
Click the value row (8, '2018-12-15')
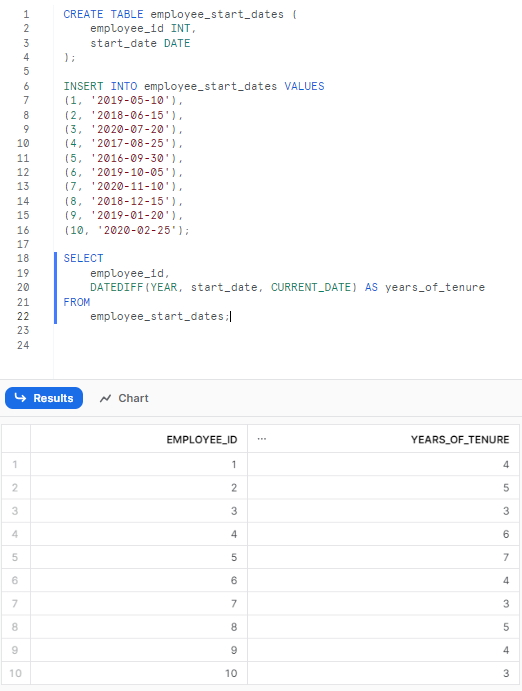pos(123,201)
